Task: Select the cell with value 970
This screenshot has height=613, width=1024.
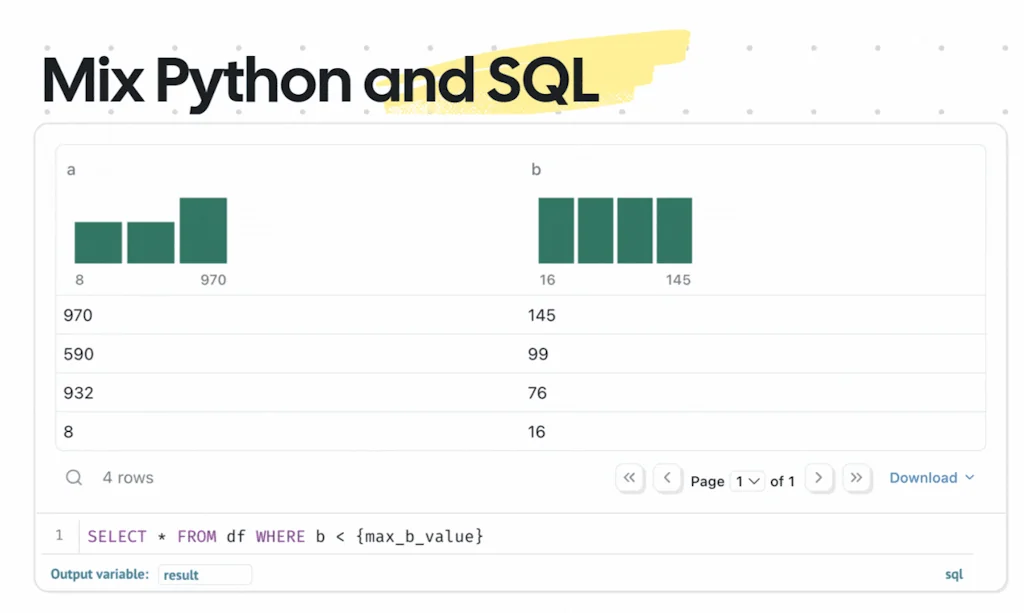Action: point(78,316)
